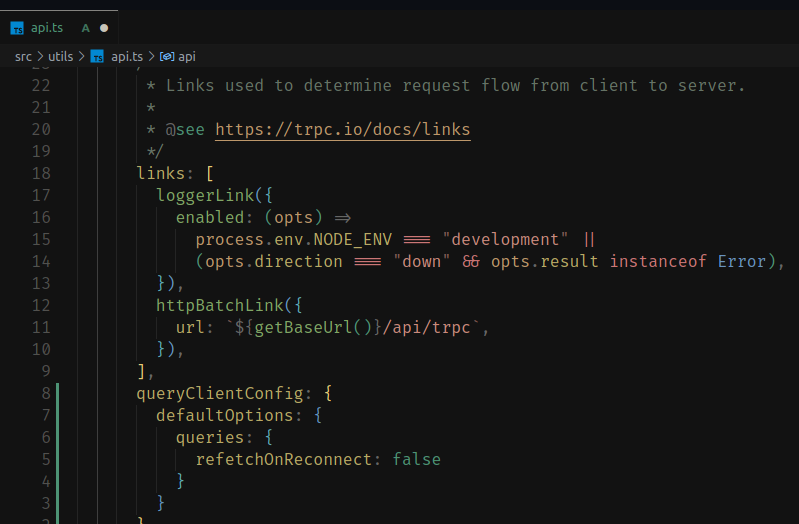Click the 'instanceof' keyword
The width and height of the screenshot is (799, 524).
point(658,261)
